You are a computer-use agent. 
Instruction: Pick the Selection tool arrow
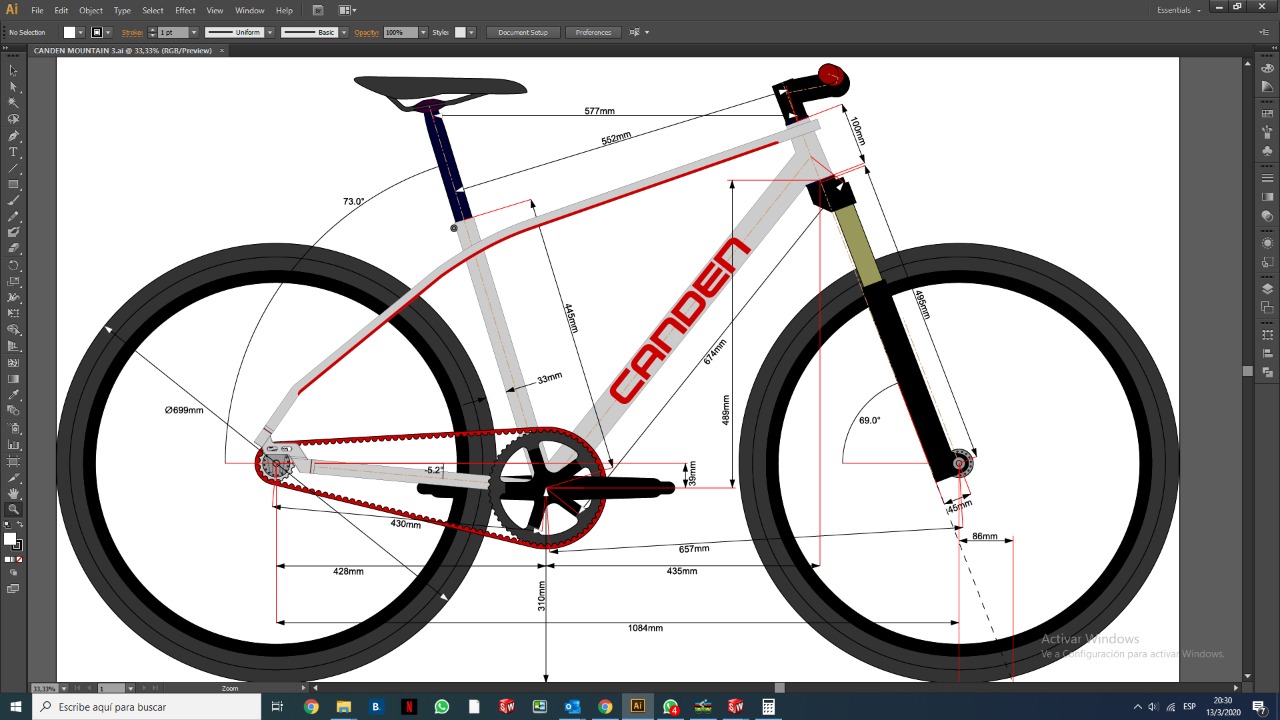click(13, 70)
